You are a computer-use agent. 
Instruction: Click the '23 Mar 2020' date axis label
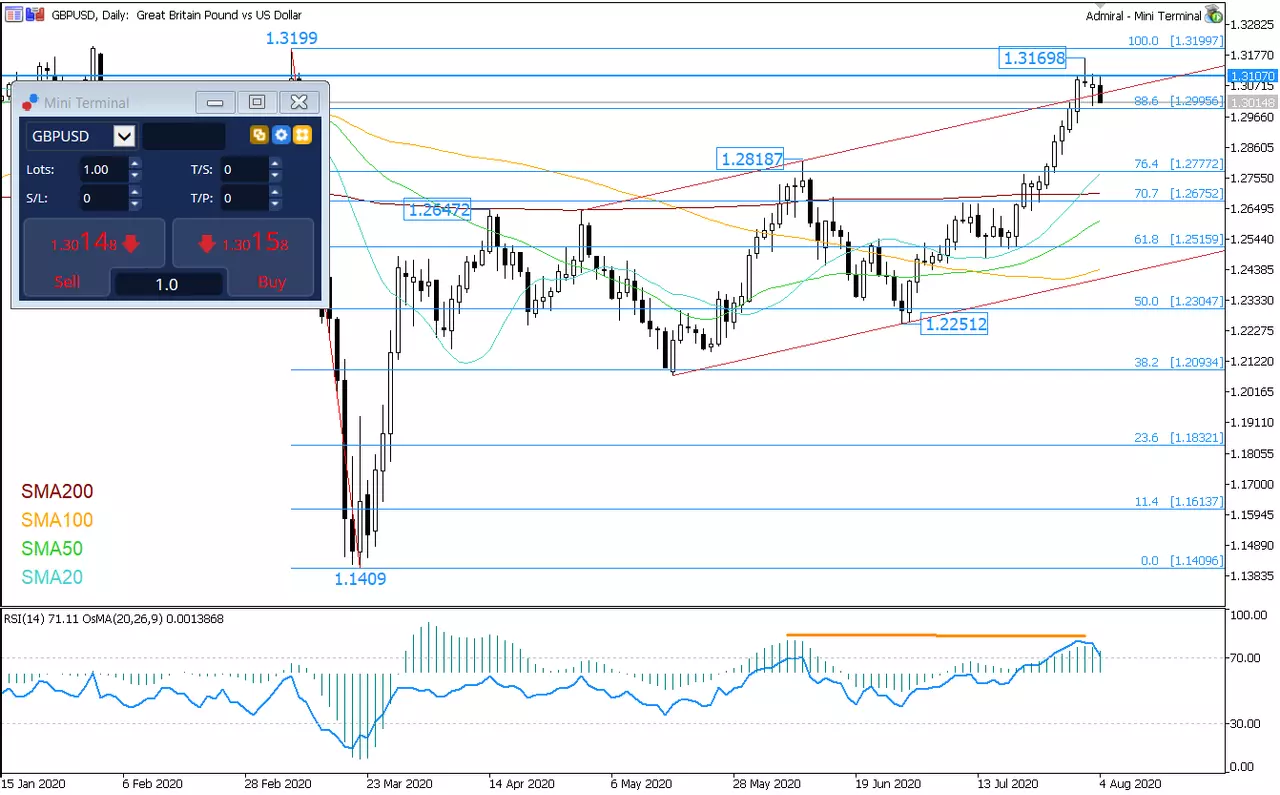tap(400, 783)
